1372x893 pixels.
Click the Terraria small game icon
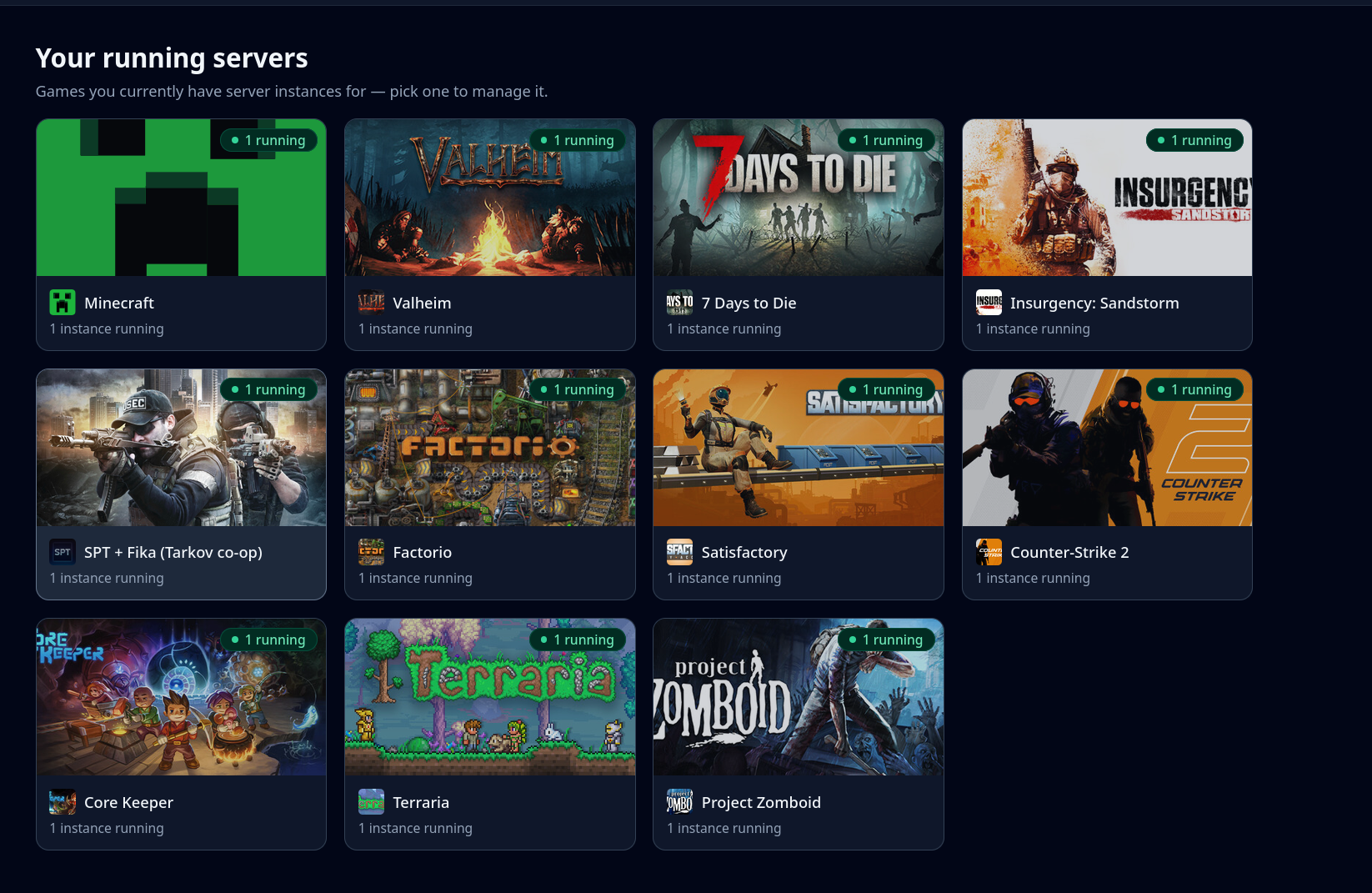tap(371, 801)
